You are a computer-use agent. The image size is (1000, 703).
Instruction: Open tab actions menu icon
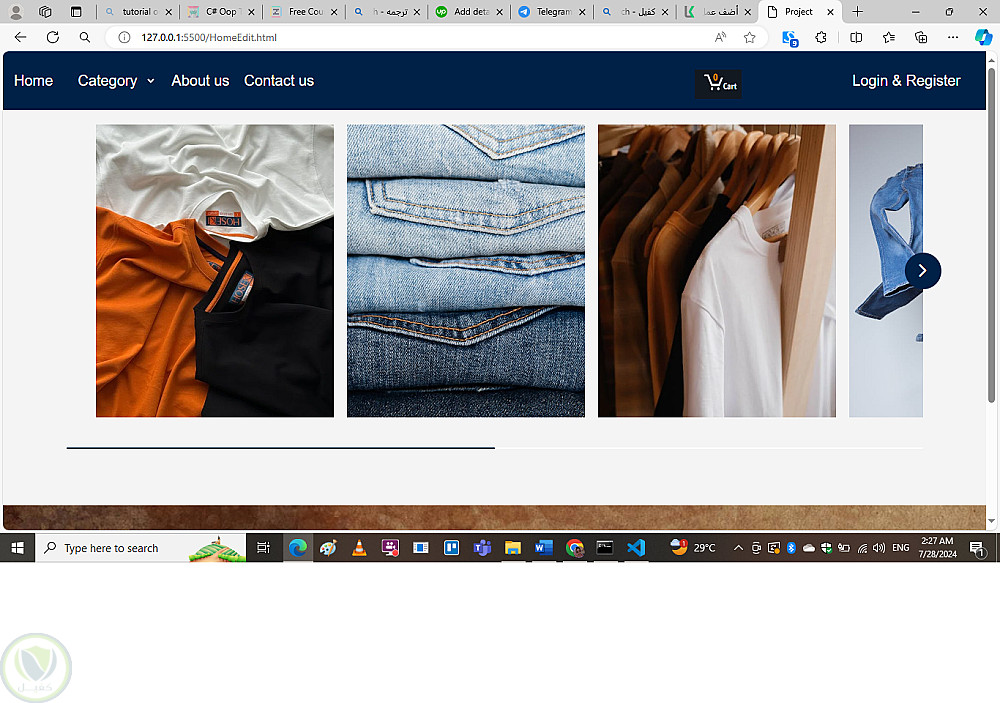[x=76, y=11]
